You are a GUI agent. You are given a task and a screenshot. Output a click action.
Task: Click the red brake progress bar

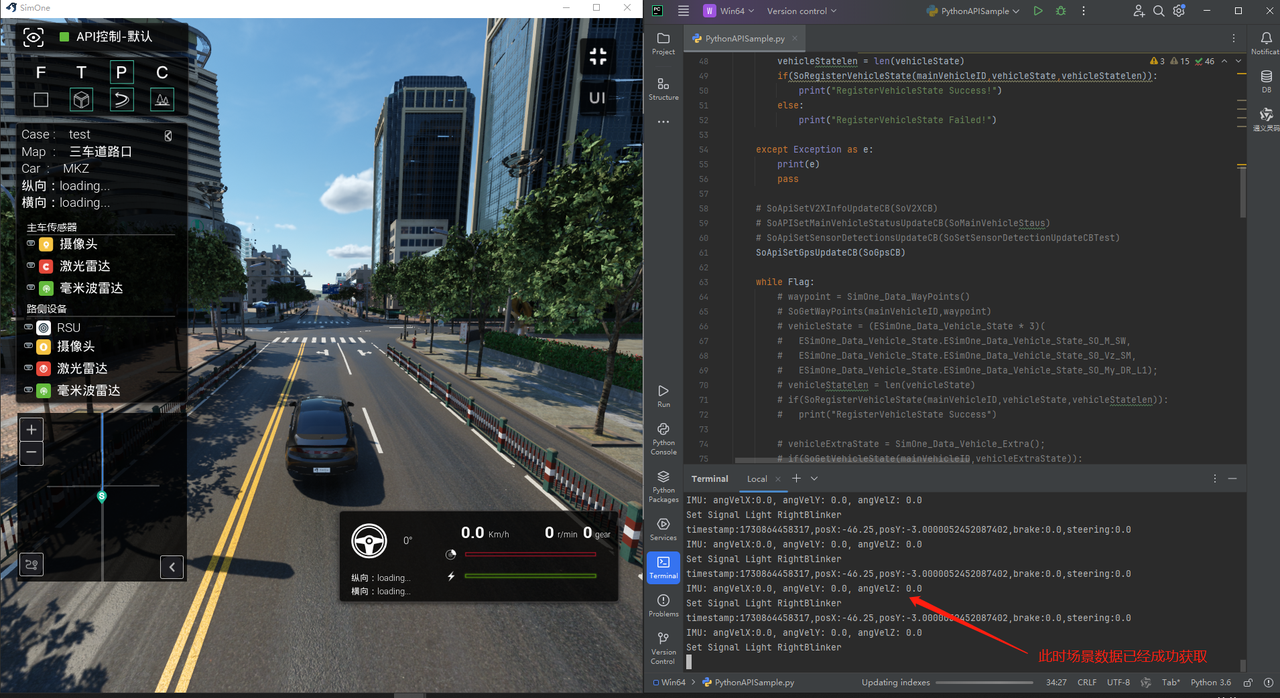[530, 554]
